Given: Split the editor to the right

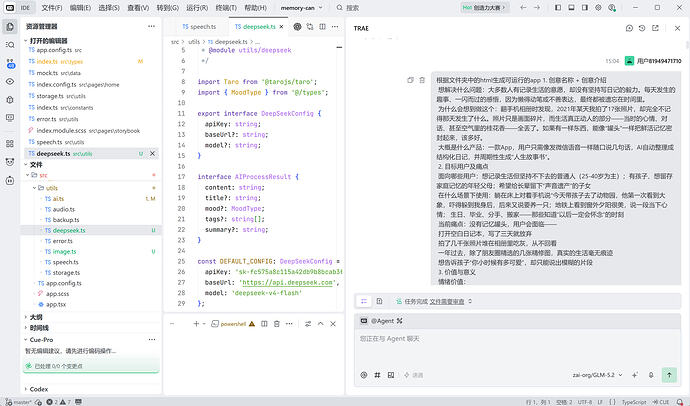Looking at the screenshot, I should pos(323,27).
